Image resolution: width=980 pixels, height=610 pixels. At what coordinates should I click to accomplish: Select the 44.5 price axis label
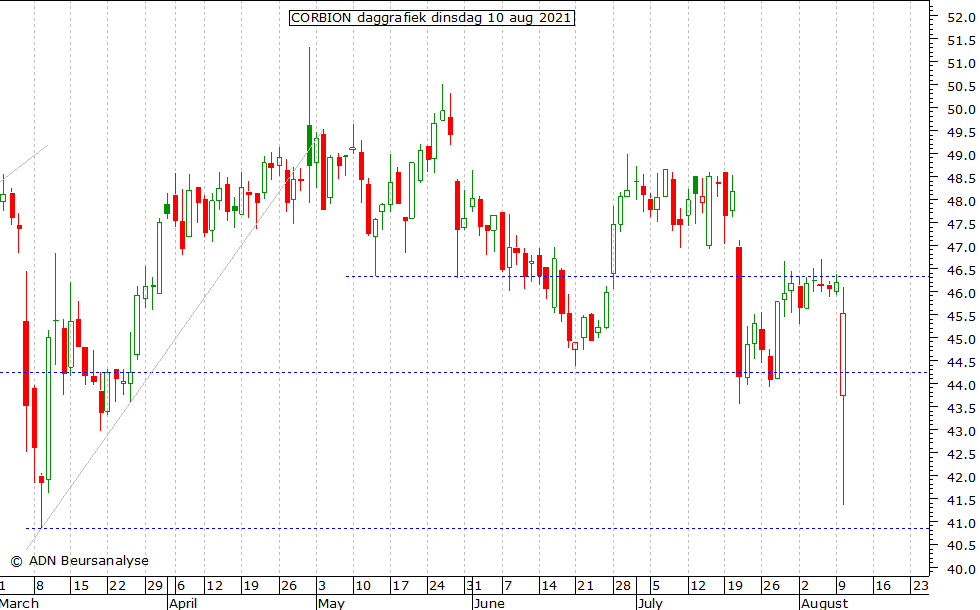click(961, 362)
